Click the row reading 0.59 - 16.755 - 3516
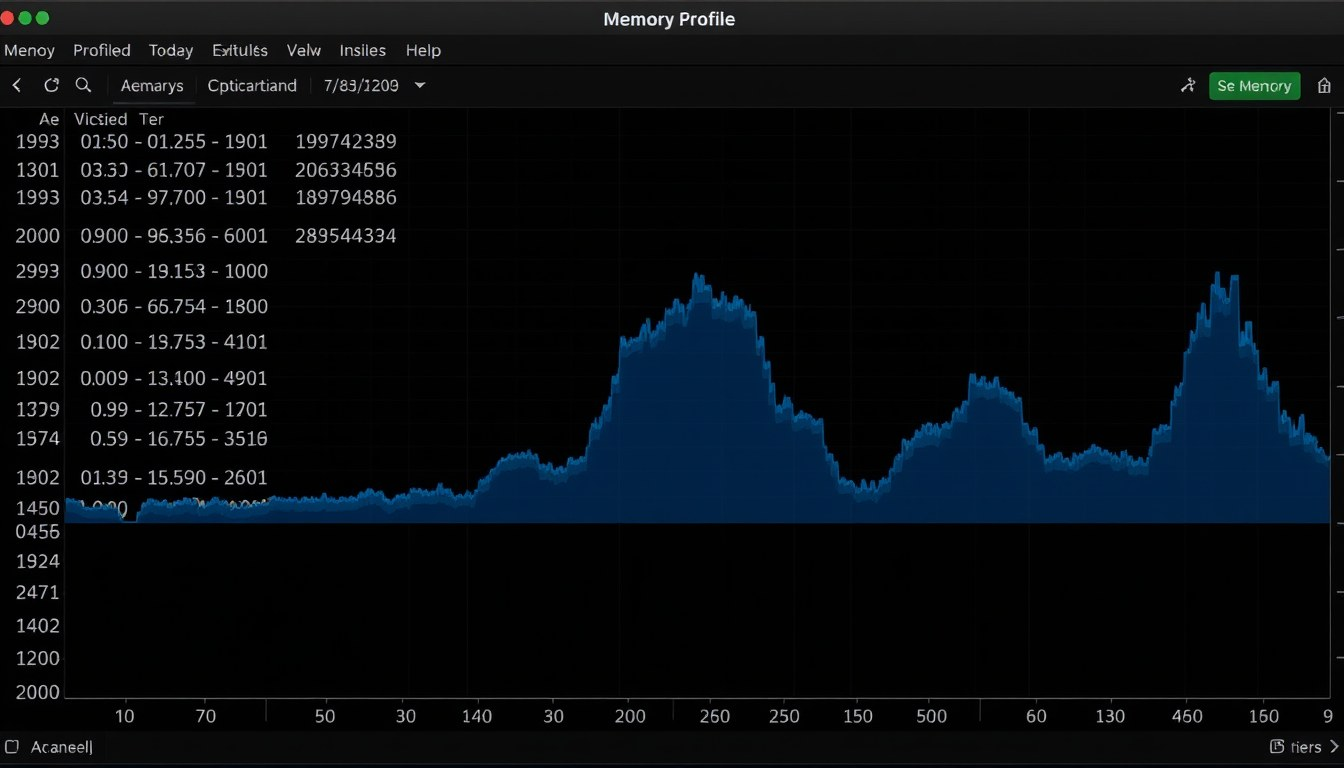 point(142,438)
